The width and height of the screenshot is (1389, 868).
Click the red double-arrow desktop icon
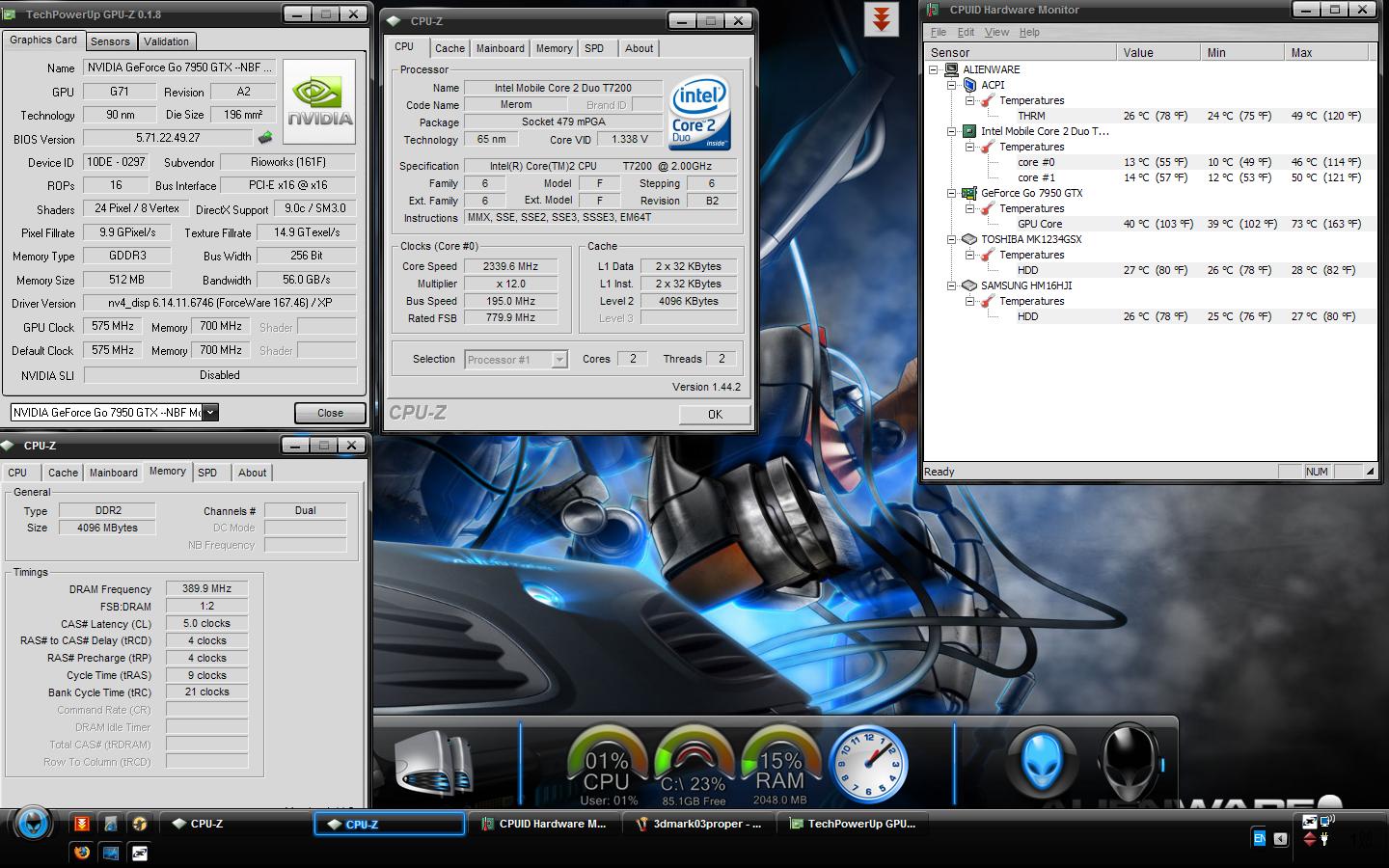pyautogui.click(x=881, y=19)
